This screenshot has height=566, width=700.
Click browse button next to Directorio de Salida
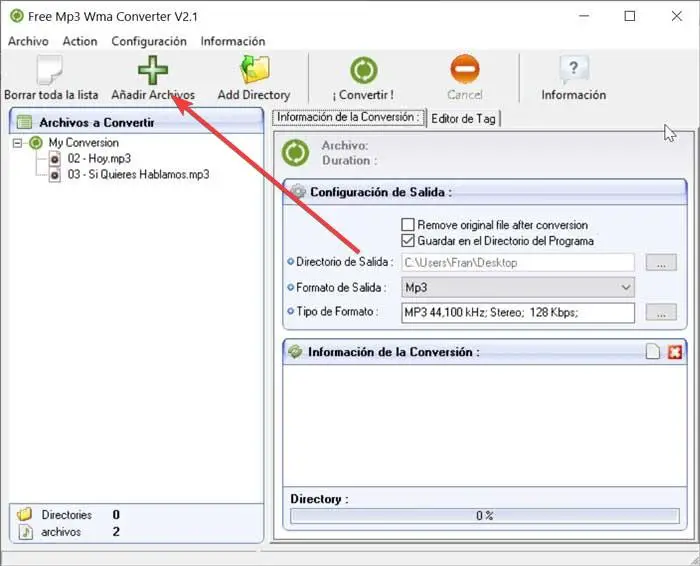coord(661,262)
